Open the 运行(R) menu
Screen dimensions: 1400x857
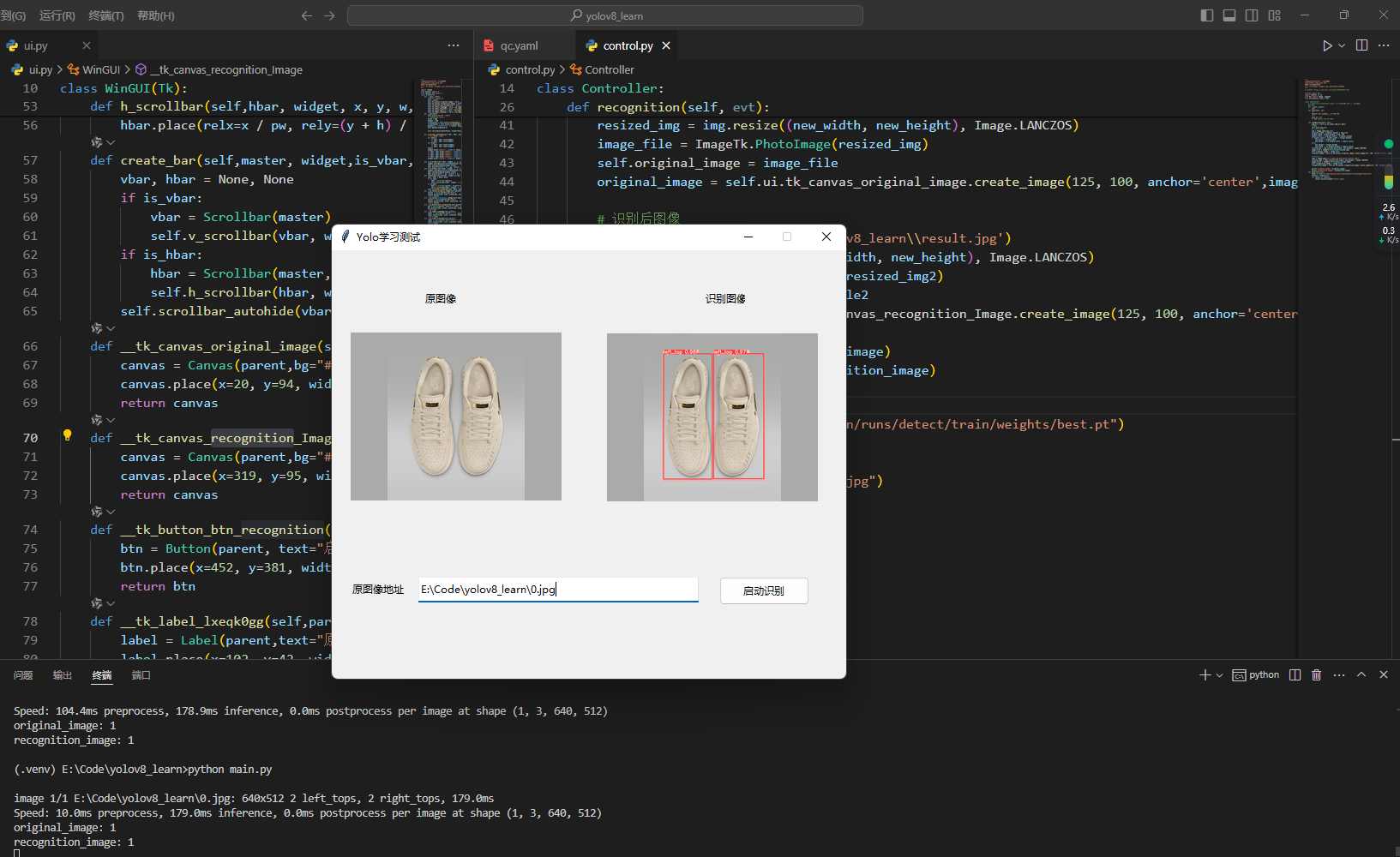coord(57,15)
